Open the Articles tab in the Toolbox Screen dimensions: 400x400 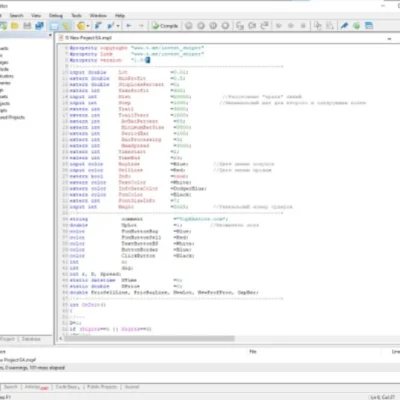point(36,387)
